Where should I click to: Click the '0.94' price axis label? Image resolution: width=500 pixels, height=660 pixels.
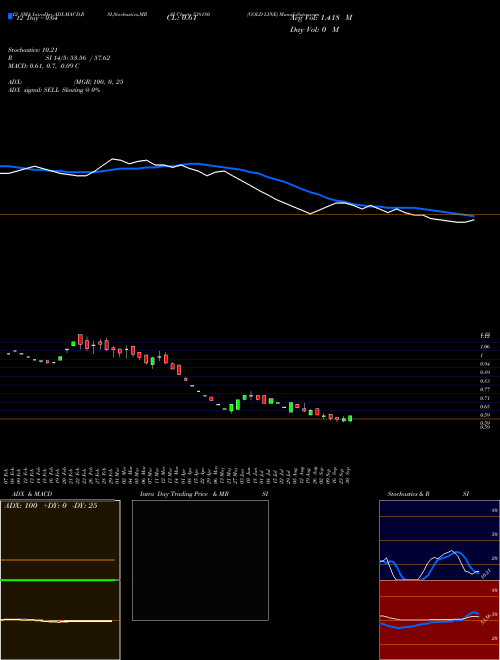[x=485, y=364]
